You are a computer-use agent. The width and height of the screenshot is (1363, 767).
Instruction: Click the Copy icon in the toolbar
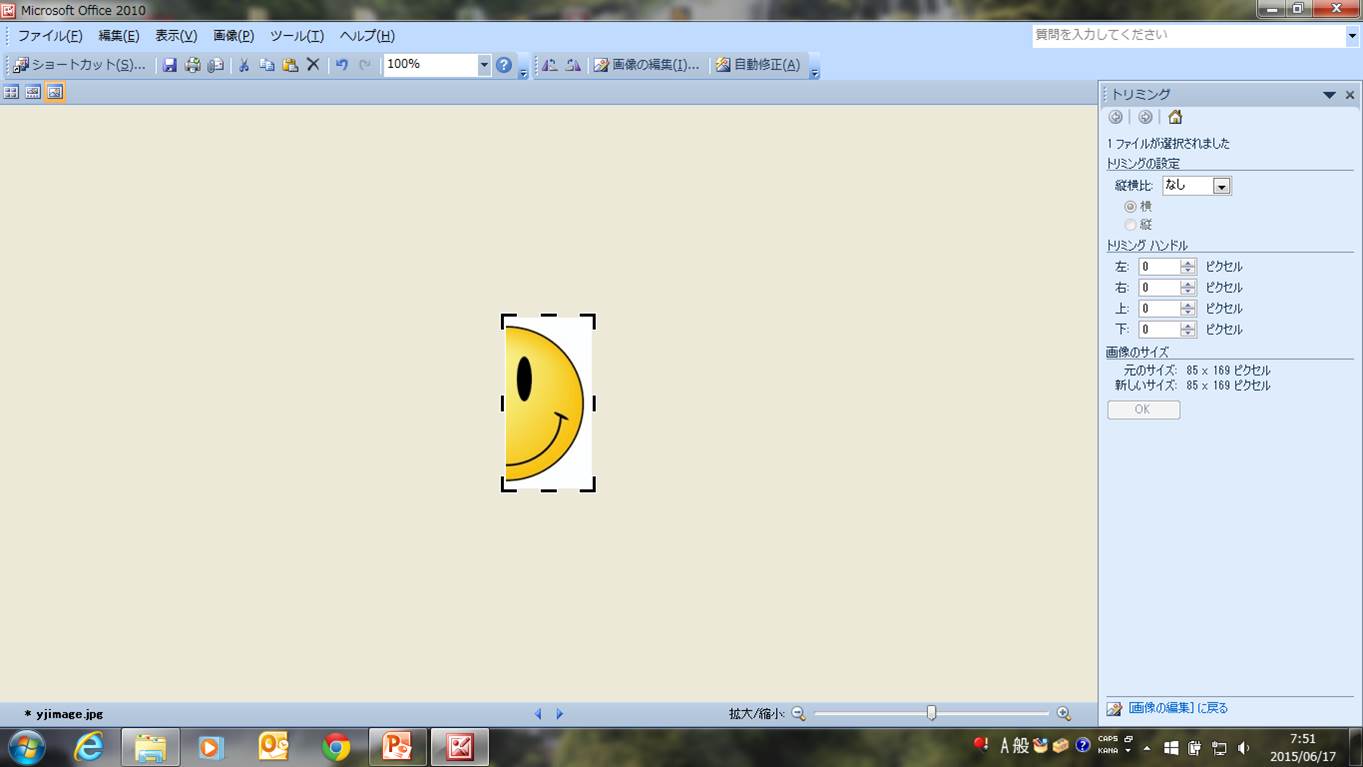point(267,65)
